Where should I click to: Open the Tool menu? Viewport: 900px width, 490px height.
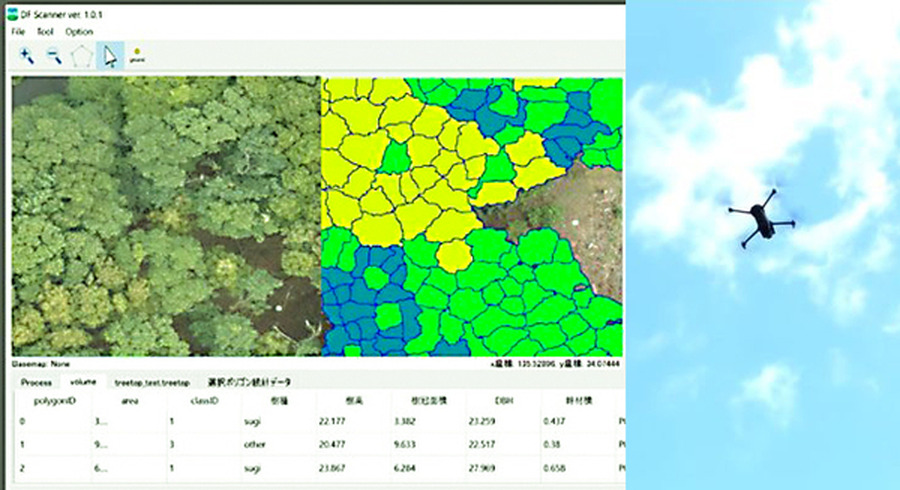coord(45,32)
